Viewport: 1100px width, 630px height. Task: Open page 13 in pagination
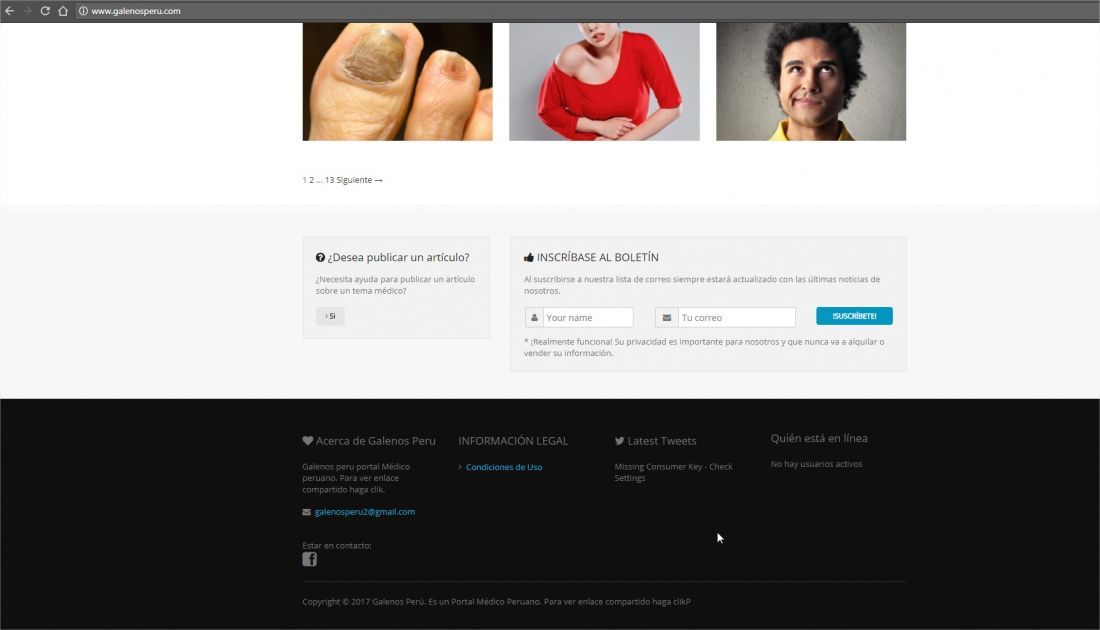329,180
